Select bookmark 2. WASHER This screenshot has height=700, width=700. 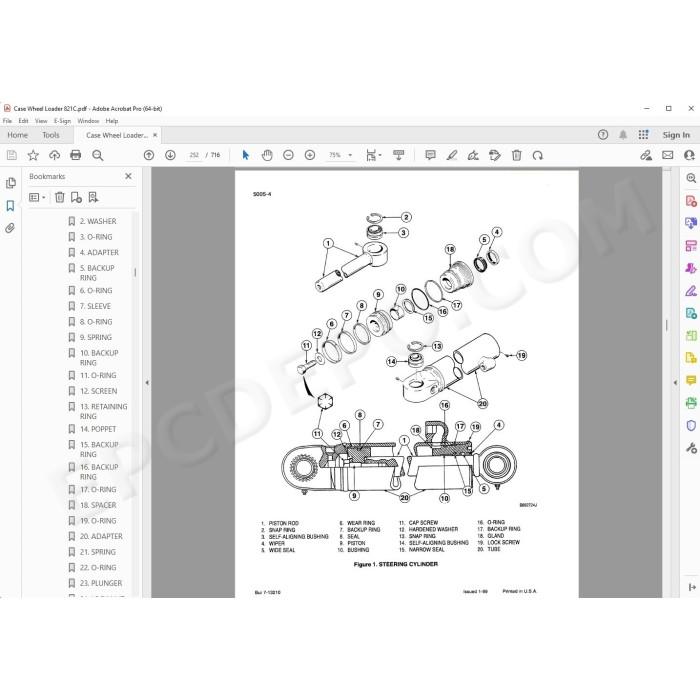tap(98, 221)
